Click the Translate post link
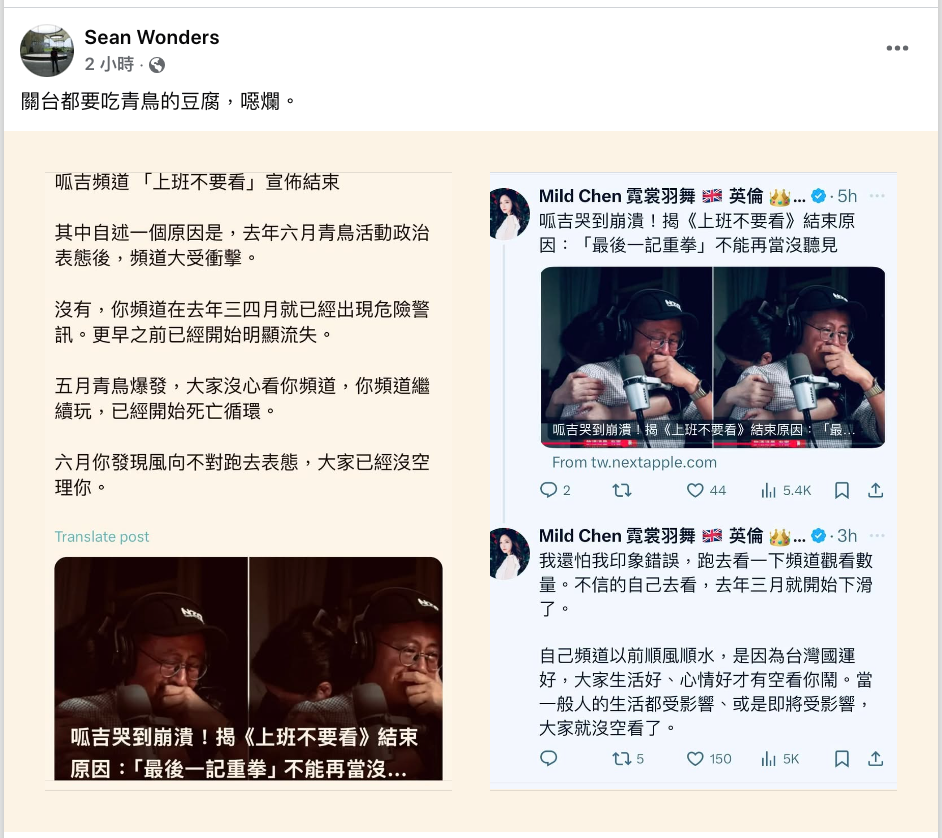Screen dimensions: 942x838 (x=102, y=536)
